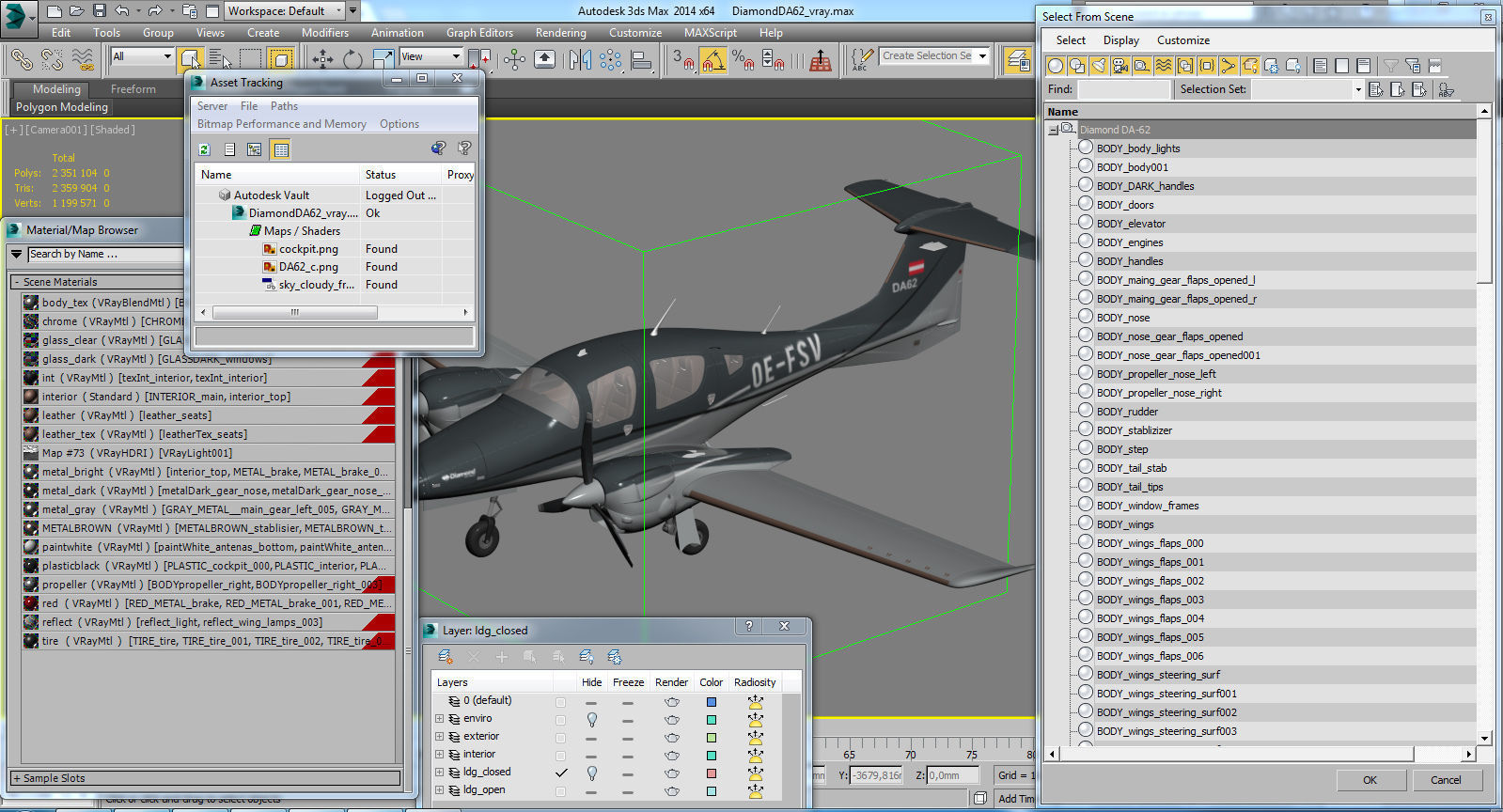
Task: Click the Mirror tool in main toolbar
Action: pos(580,59)
